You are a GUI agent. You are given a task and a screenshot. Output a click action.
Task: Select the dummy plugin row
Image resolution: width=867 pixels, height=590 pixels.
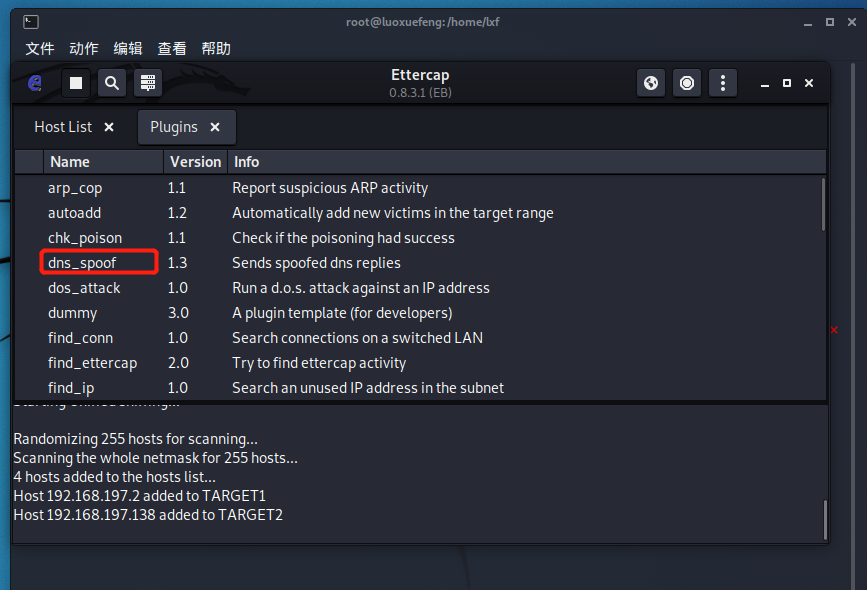click(x=419, y=313)
